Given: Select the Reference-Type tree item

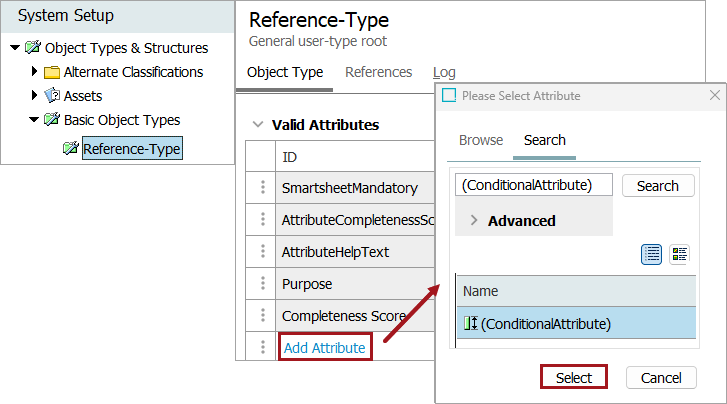Looking at the screenshot, I should [x=131, y=149].
